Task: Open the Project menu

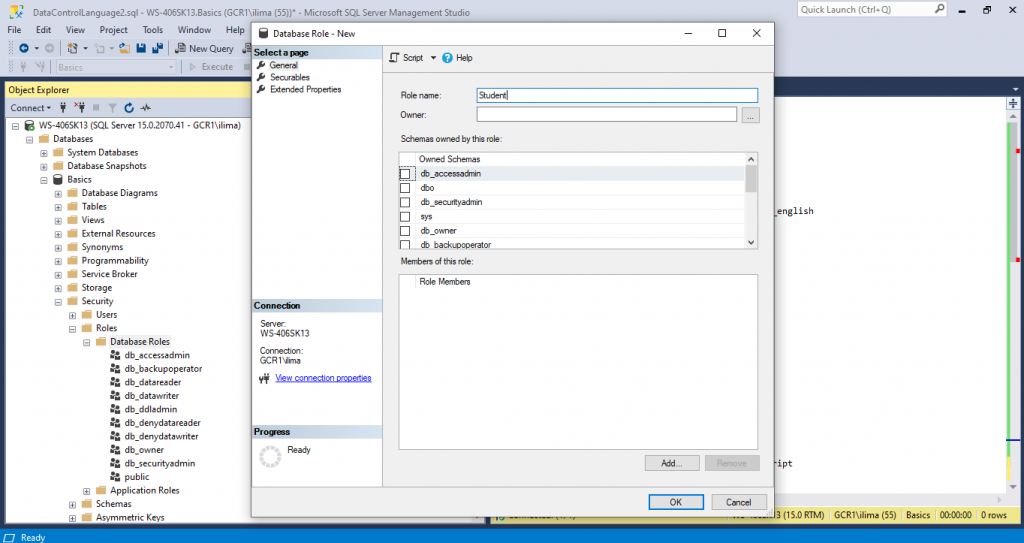Action: (114, 29)
